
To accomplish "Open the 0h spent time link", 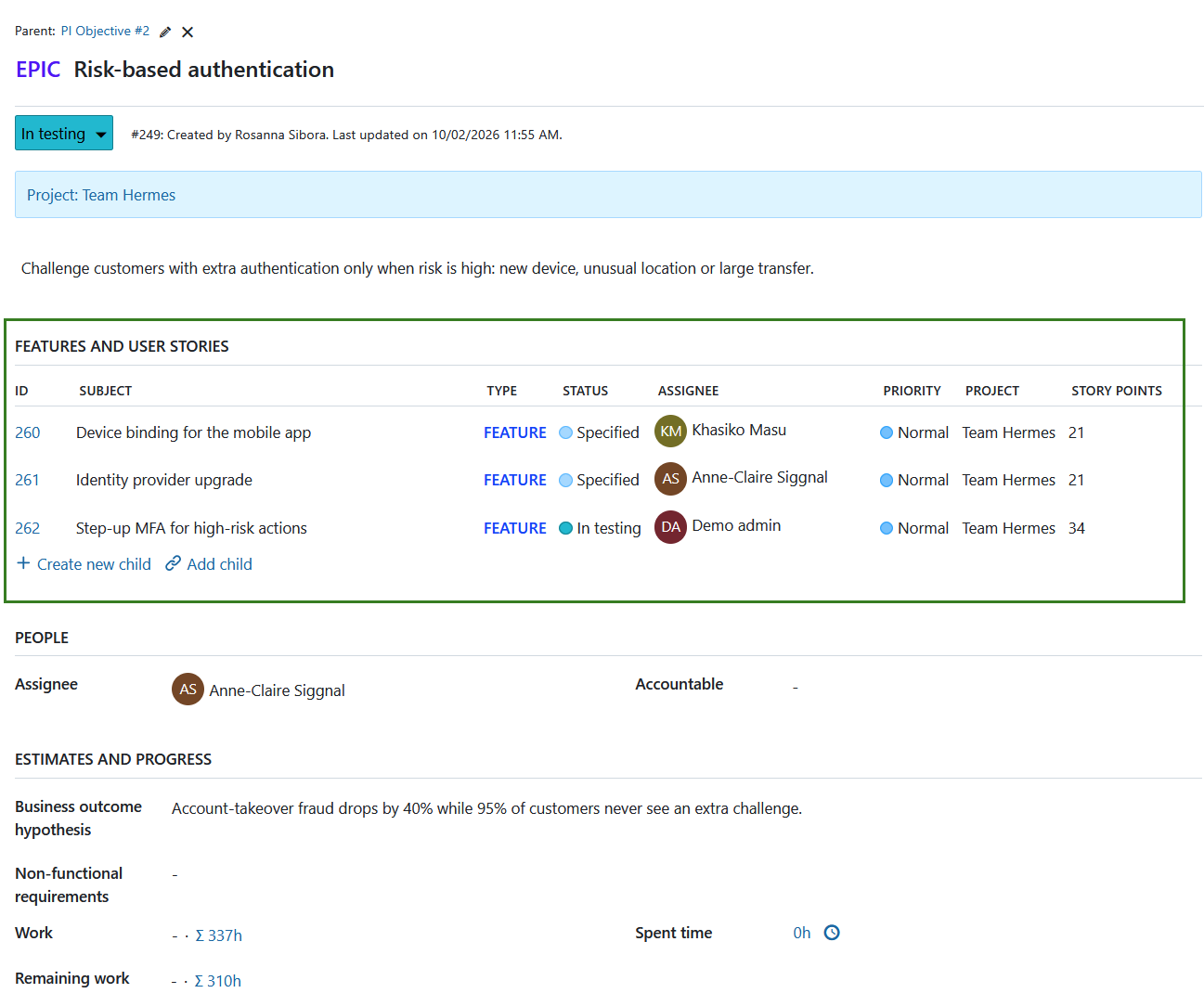I will (802, 933).
